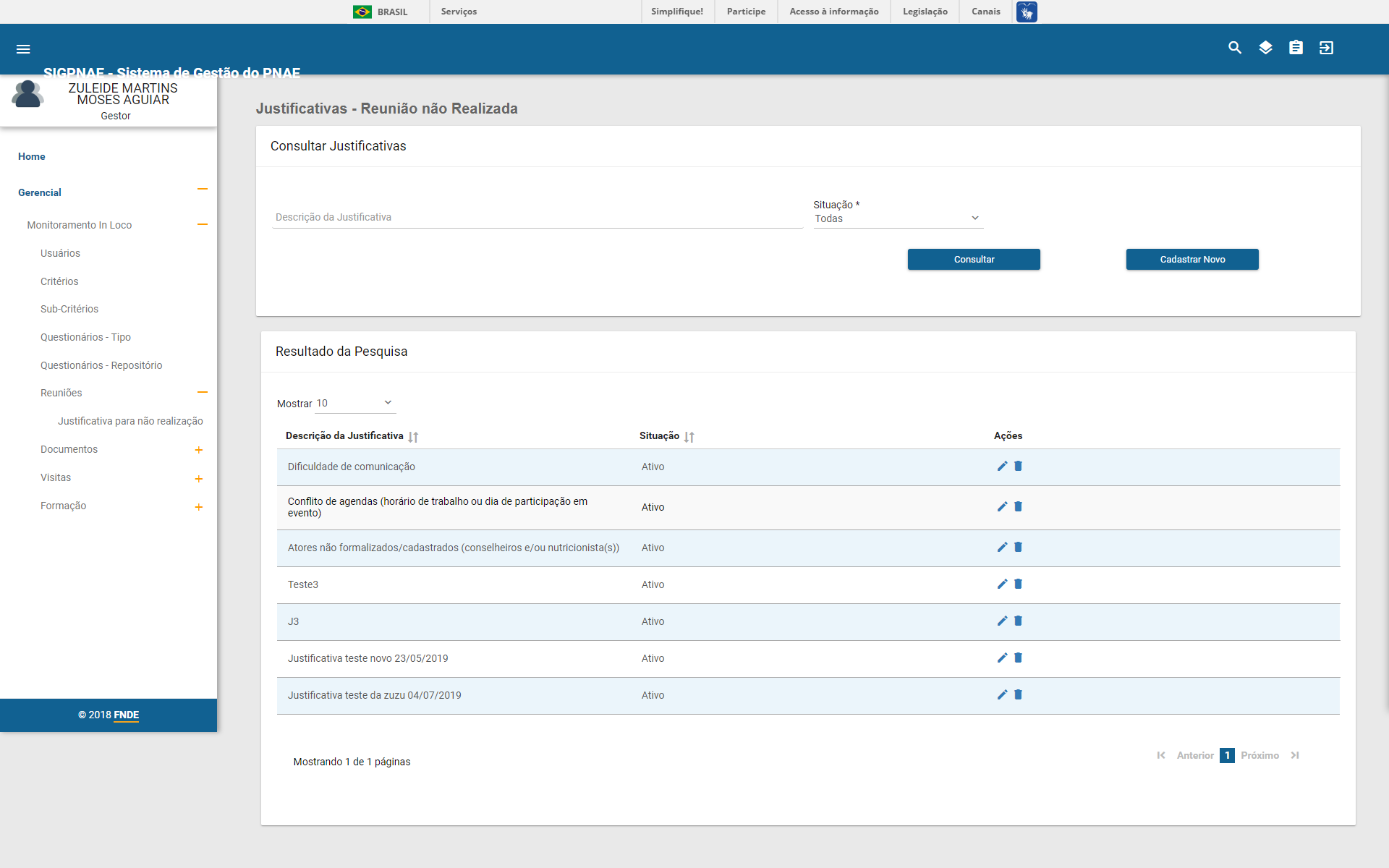Click the clipboard icon in header
The height and width of the screenshot is (868, 1389).
1296,48
